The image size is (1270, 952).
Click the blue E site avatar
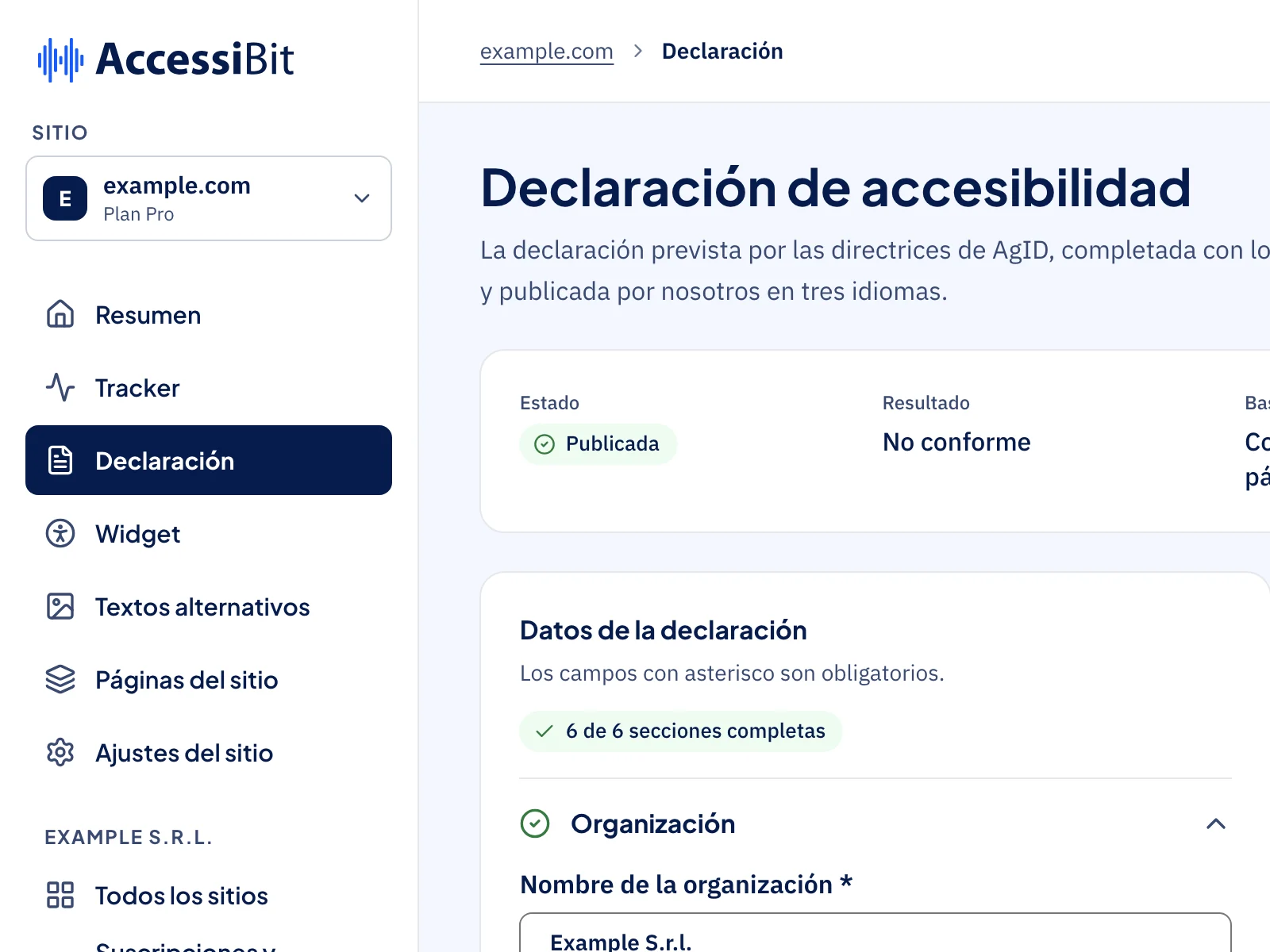click(x=65, y=198)
